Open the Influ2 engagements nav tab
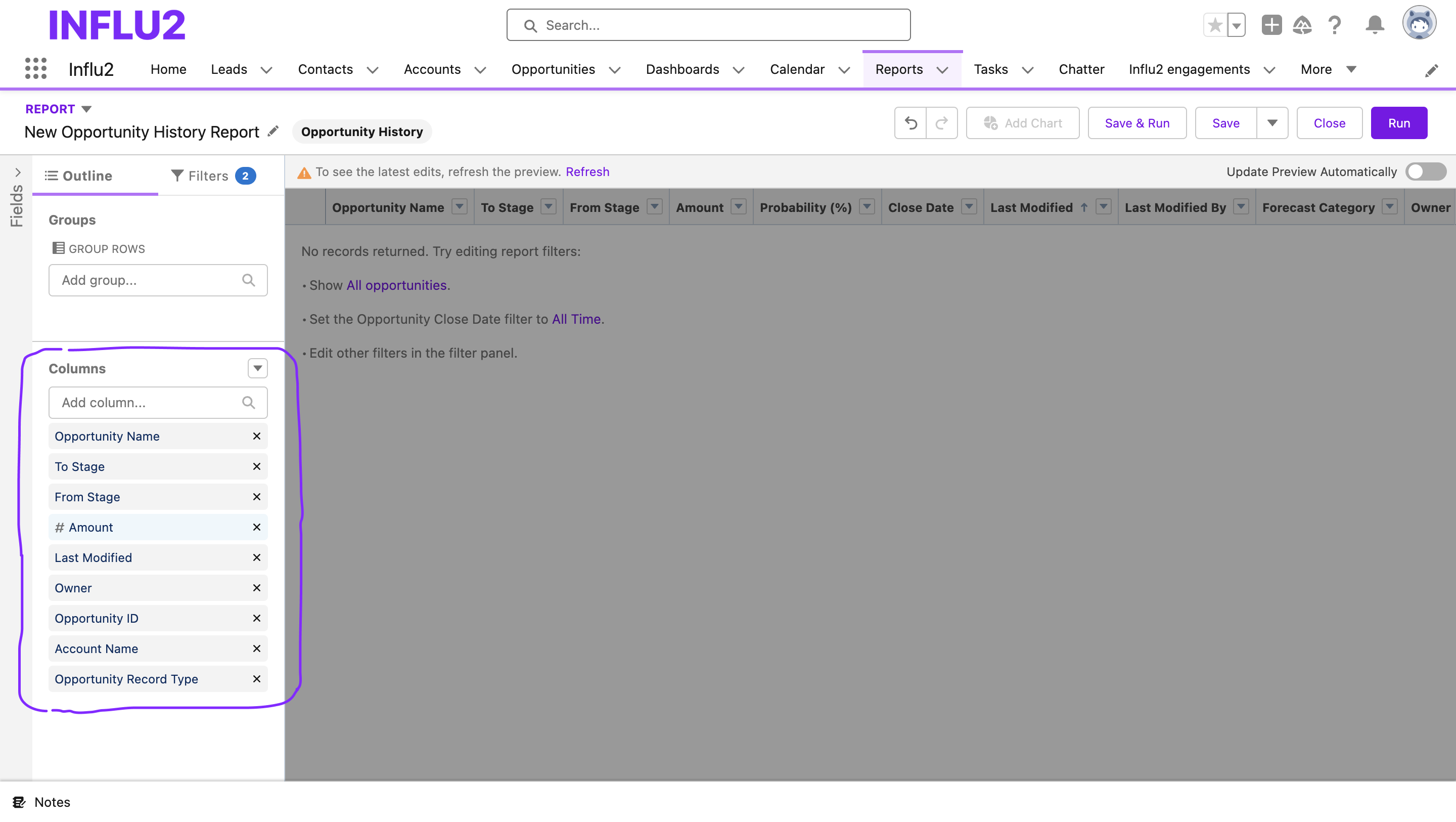Viewport: 1456px width, 822px height. pyautogui.click(x=1189, y=69)
